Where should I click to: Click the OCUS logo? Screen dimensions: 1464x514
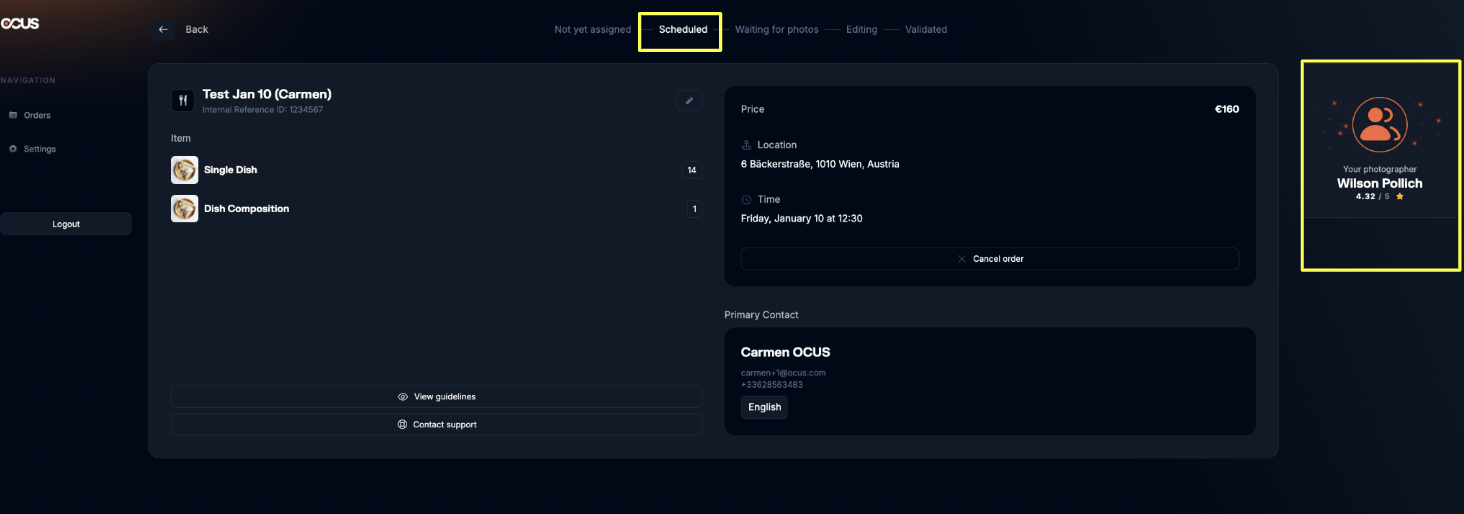(x=20, y=23)
